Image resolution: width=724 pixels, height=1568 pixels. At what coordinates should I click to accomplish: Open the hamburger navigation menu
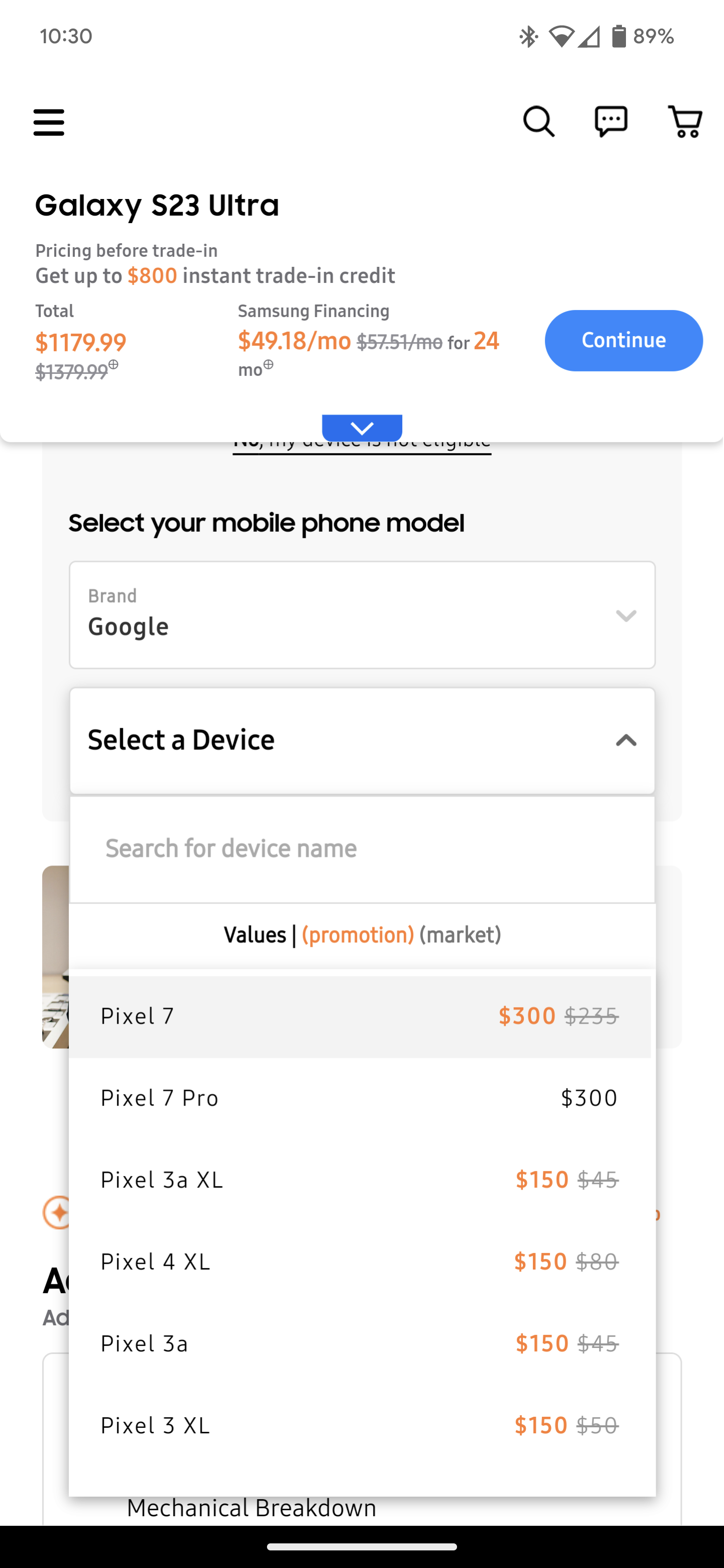(49, 122)
